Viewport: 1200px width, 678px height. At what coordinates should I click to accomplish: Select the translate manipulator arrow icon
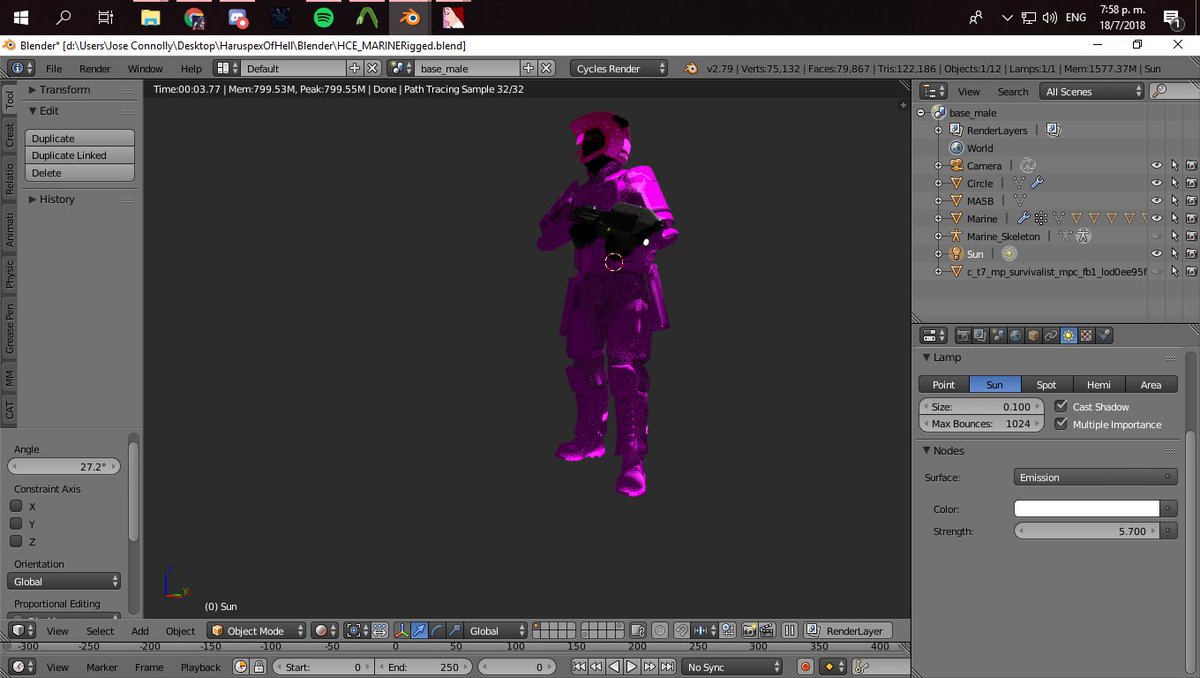(x=419, y=631)
